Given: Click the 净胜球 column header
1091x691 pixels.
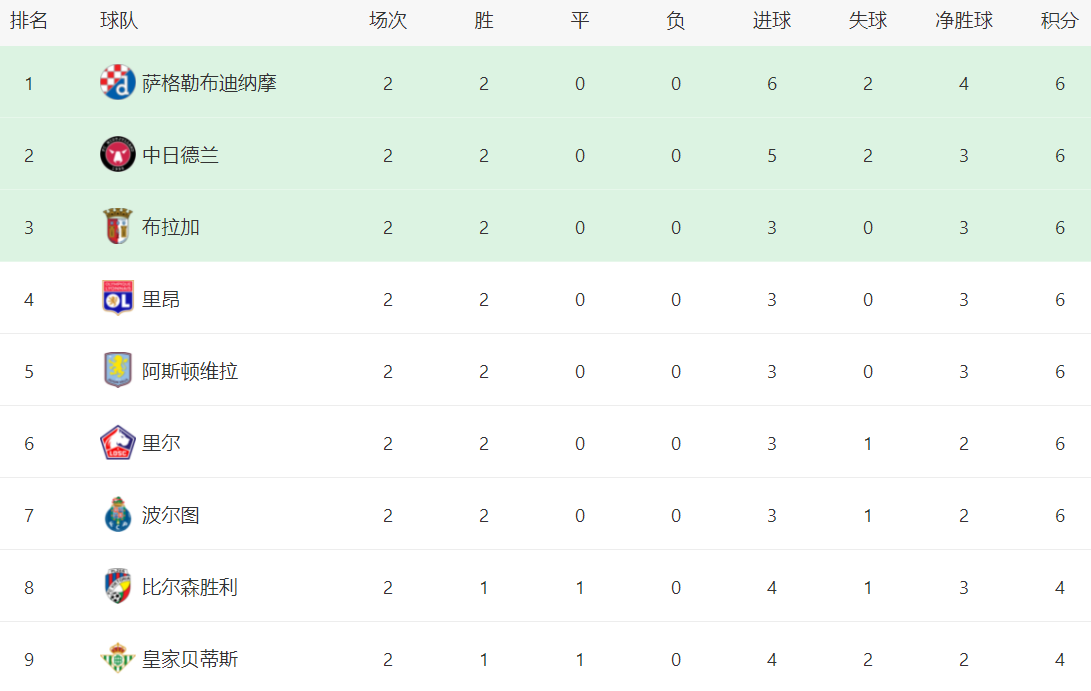Looking at the screenshot, I should 964,21.
